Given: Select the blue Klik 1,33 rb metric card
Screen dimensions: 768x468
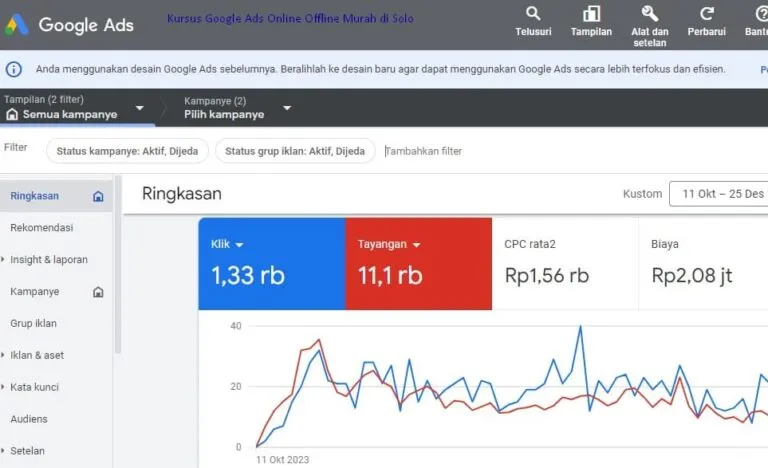Looking at the screenshot, I should [272, 264].
